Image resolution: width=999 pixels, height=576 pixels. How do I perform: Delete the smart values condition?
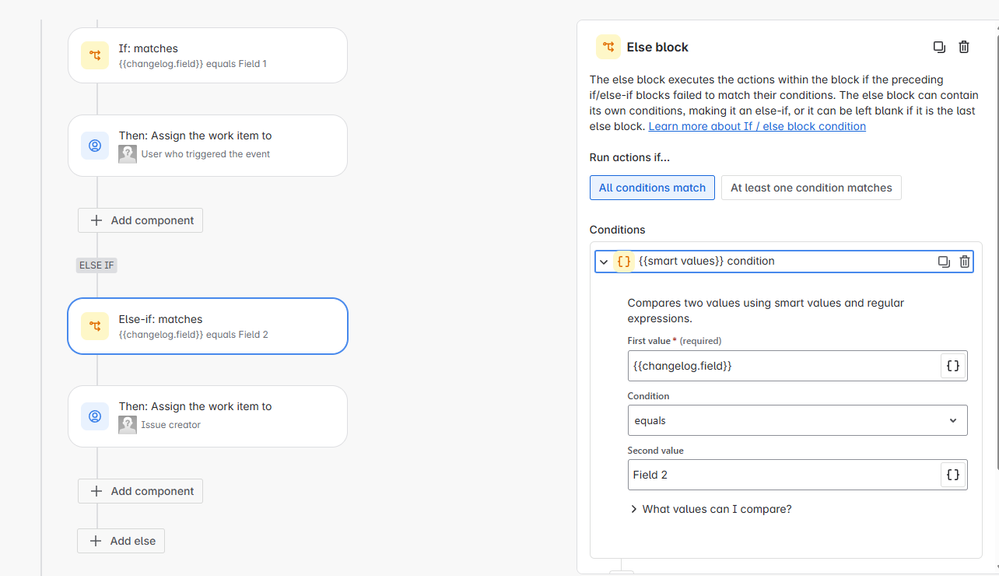point(965,262)
